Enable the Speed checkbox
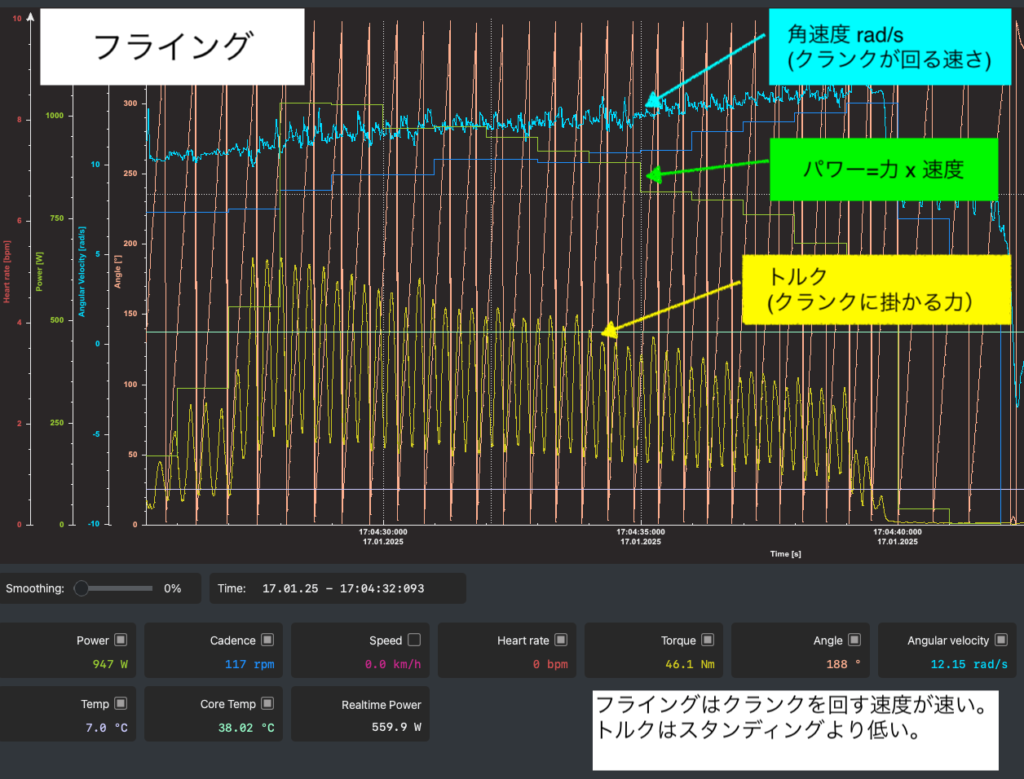Screen dimensions: 1024x779 [x=414, y=640]
